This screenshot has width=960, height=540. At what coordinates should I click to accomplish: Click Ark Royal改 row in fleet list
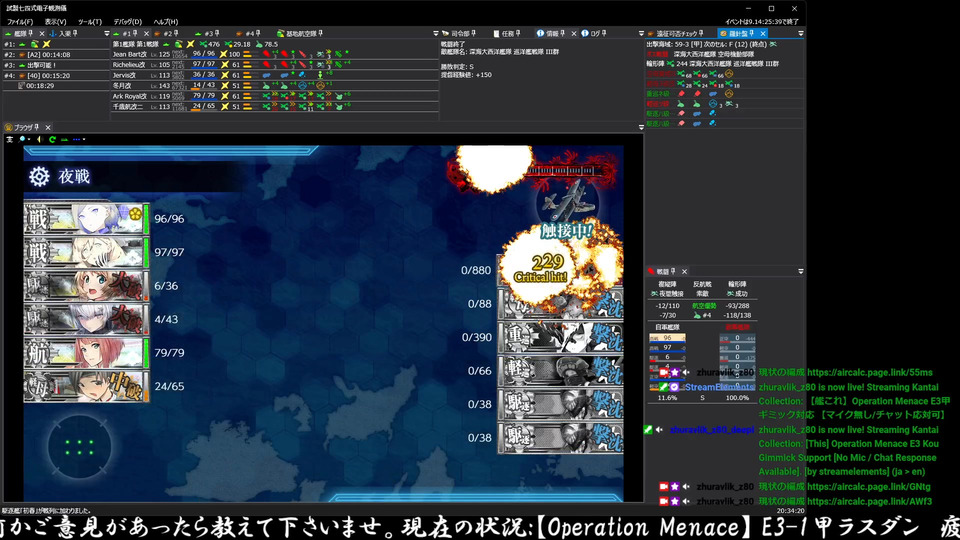coord(275,96)
